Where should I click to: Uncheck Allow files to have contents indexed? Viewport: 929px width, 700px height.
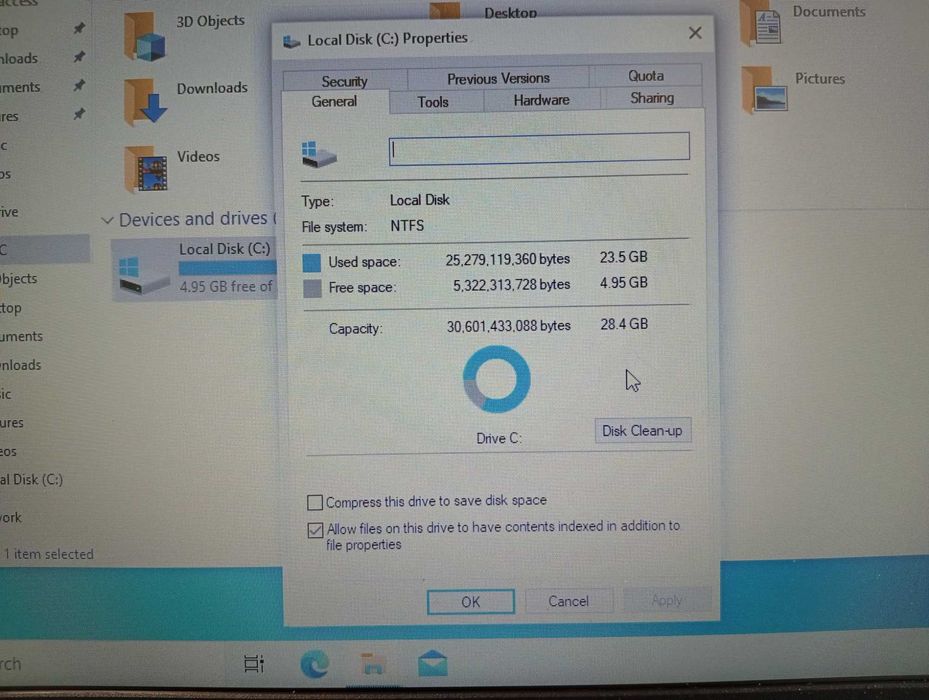point(315,529)
